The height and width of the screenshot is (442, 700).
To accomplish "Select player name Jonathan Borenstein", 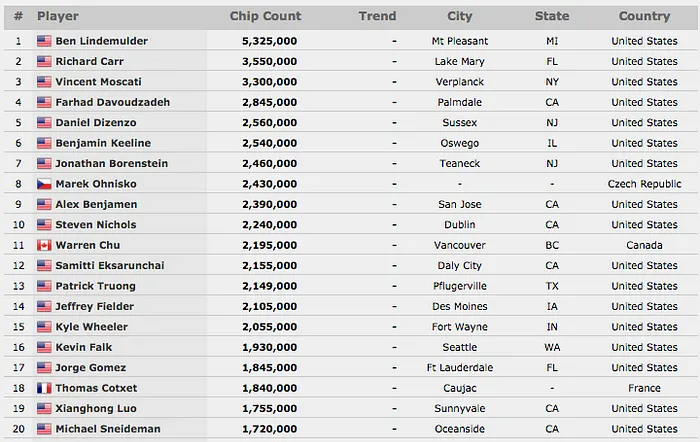I will pyautogui.click(x=111, y=163).
